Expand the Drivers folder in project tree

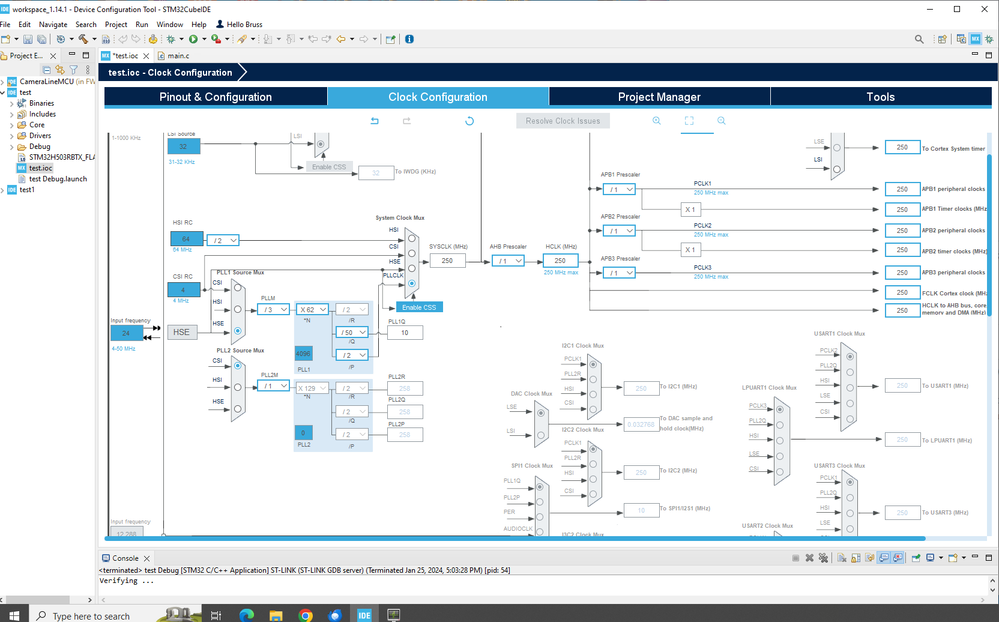coord(12,135)
